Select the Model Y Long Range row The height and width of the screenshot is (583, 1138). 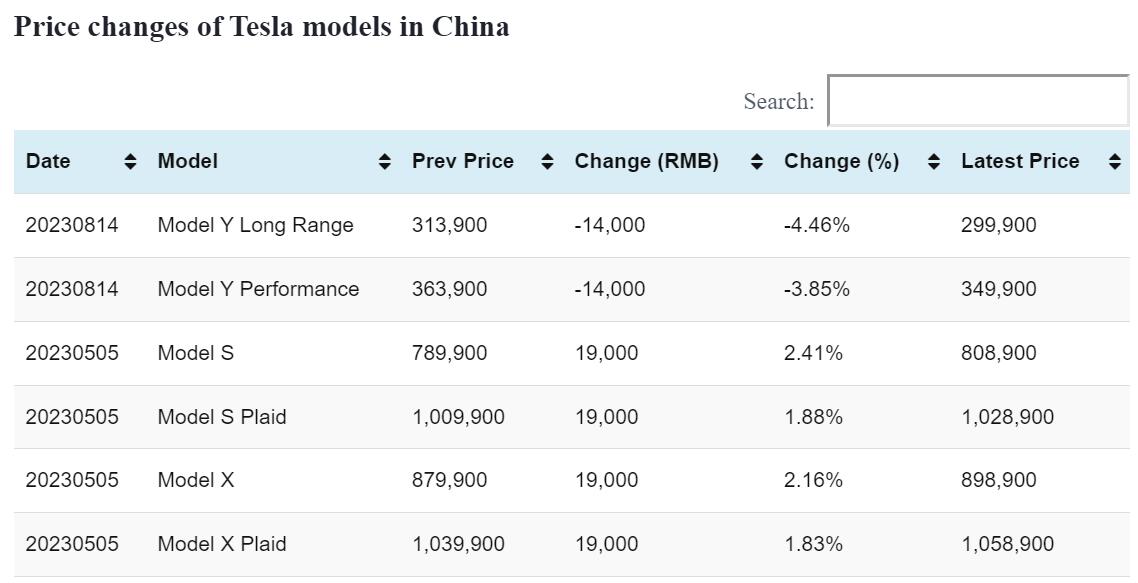pyautogui.click(x=255, y=225)
